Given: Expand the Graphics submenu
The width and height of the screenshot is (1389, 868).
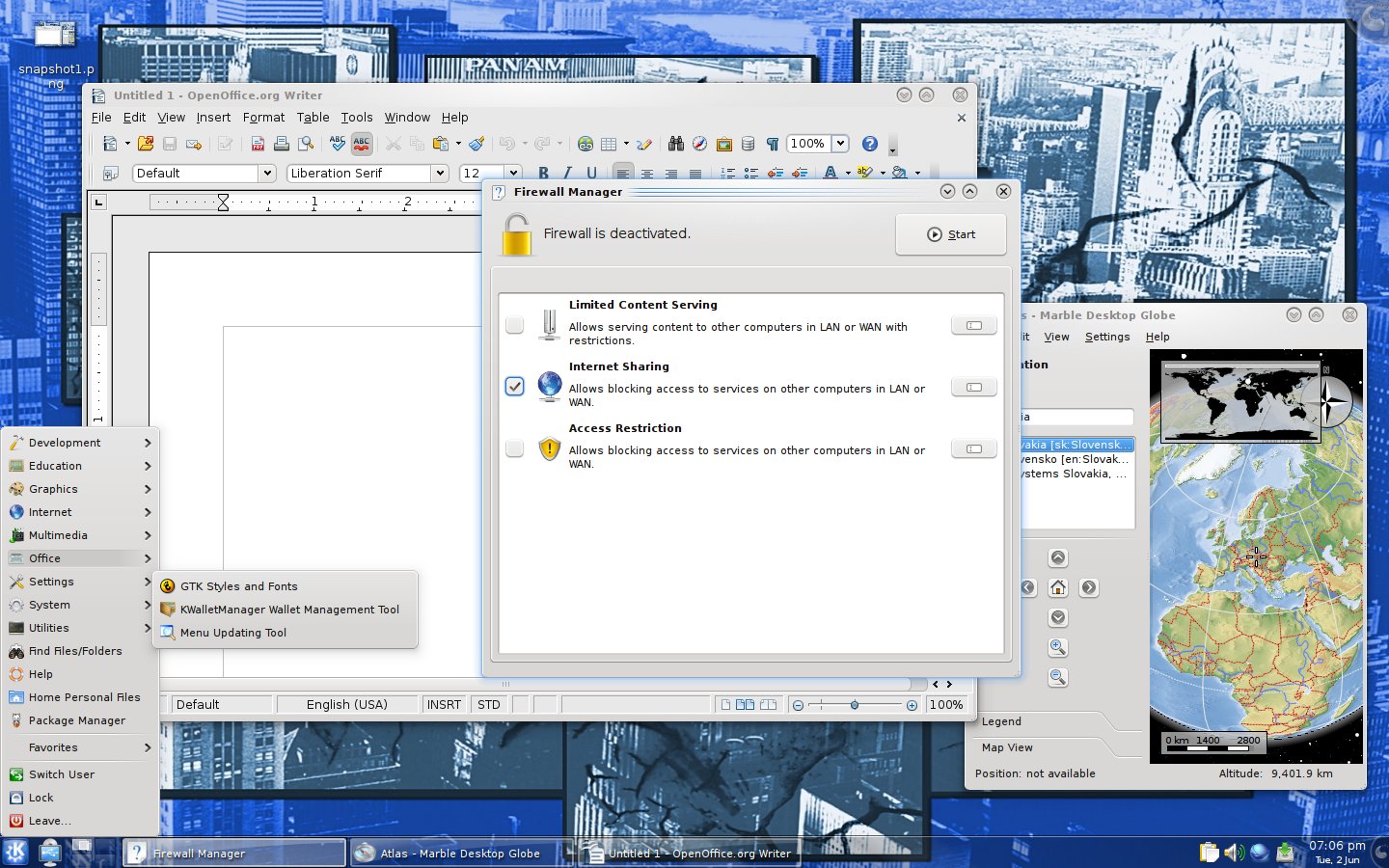Looking at the screenshot, I should pos(80,489).
